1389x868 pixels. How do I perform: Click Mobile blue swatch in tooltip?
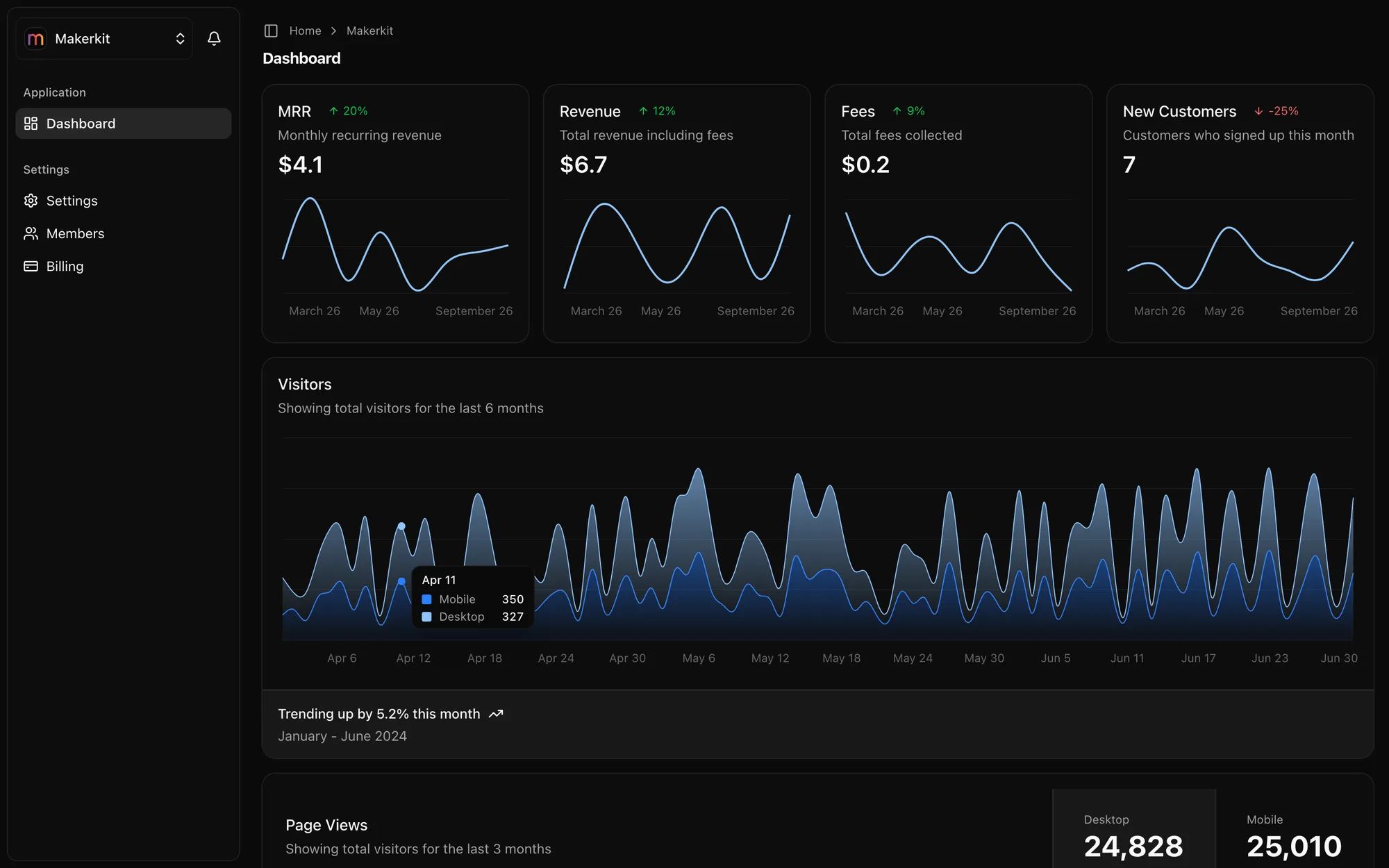(x=426, y=599)
